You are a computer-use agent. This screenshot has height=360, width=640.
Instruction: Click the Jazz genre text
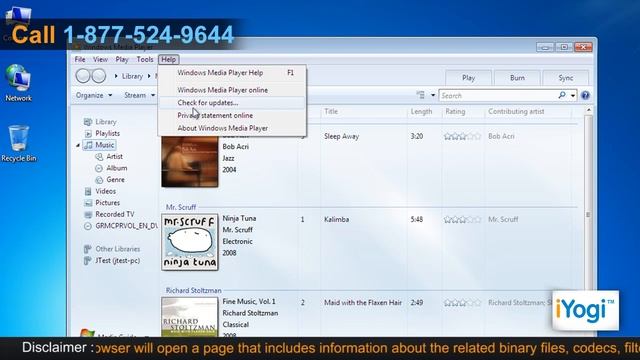pos(228,158)
